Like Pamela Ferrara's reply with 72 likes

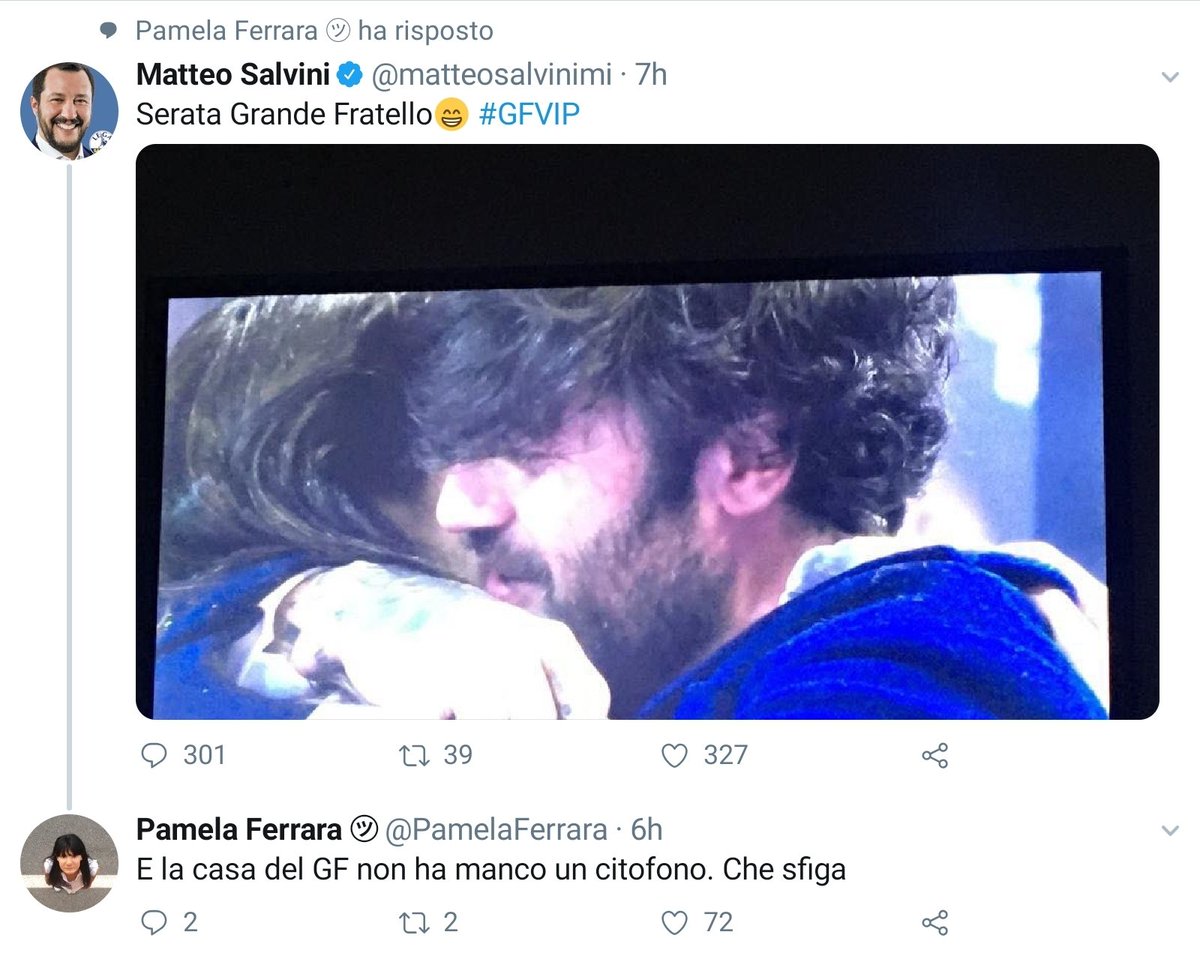pyautogui.click(x=675, y=922)
